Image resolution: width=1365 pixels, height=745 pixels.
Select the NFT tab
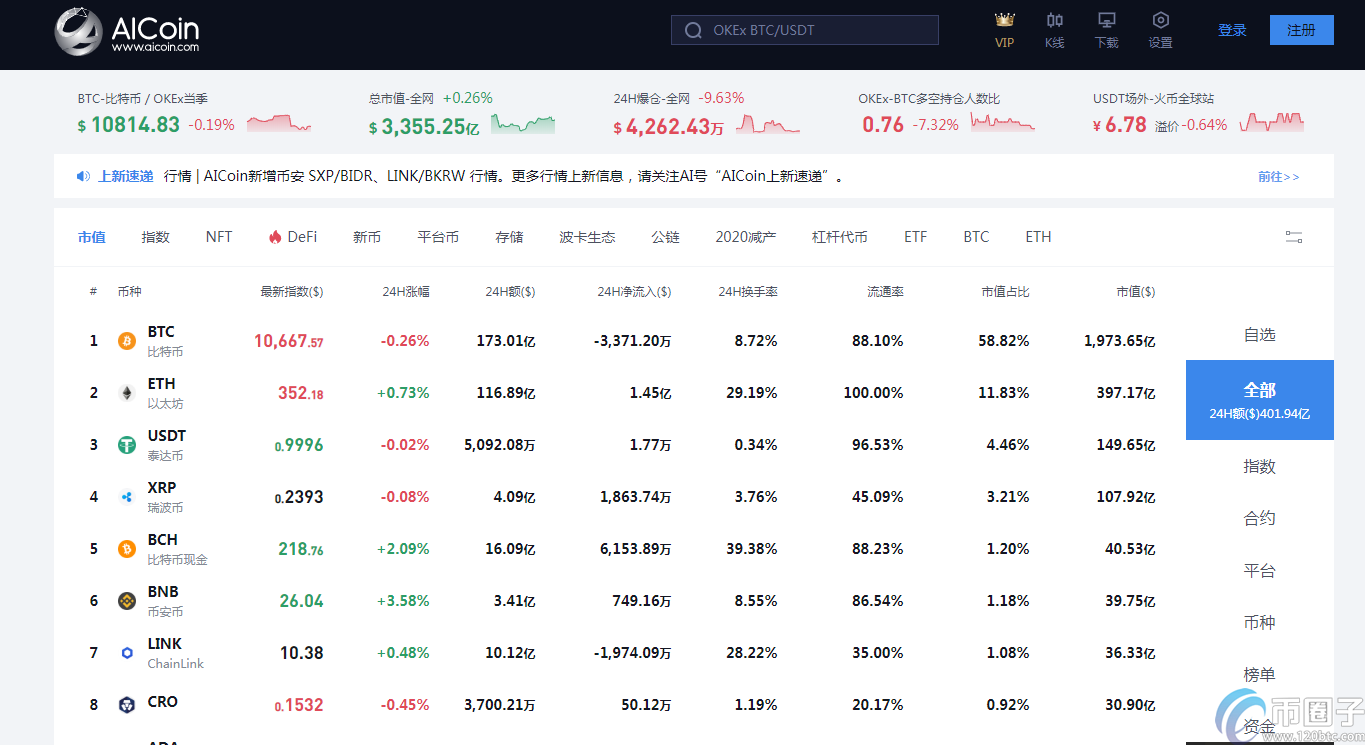(x=219, y=237)
